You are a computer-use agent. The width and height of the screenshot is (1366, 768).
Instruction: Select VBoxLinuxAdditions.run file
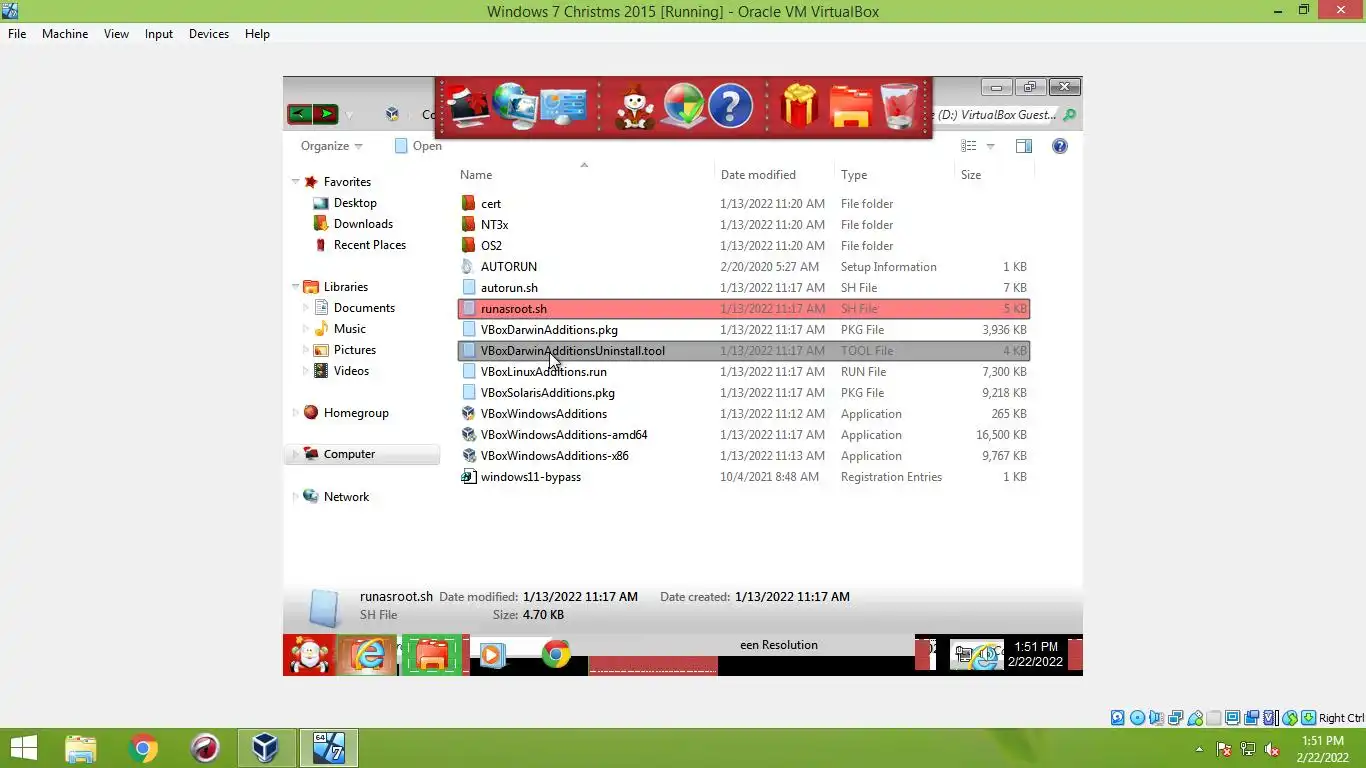click(x=744, y=372)
